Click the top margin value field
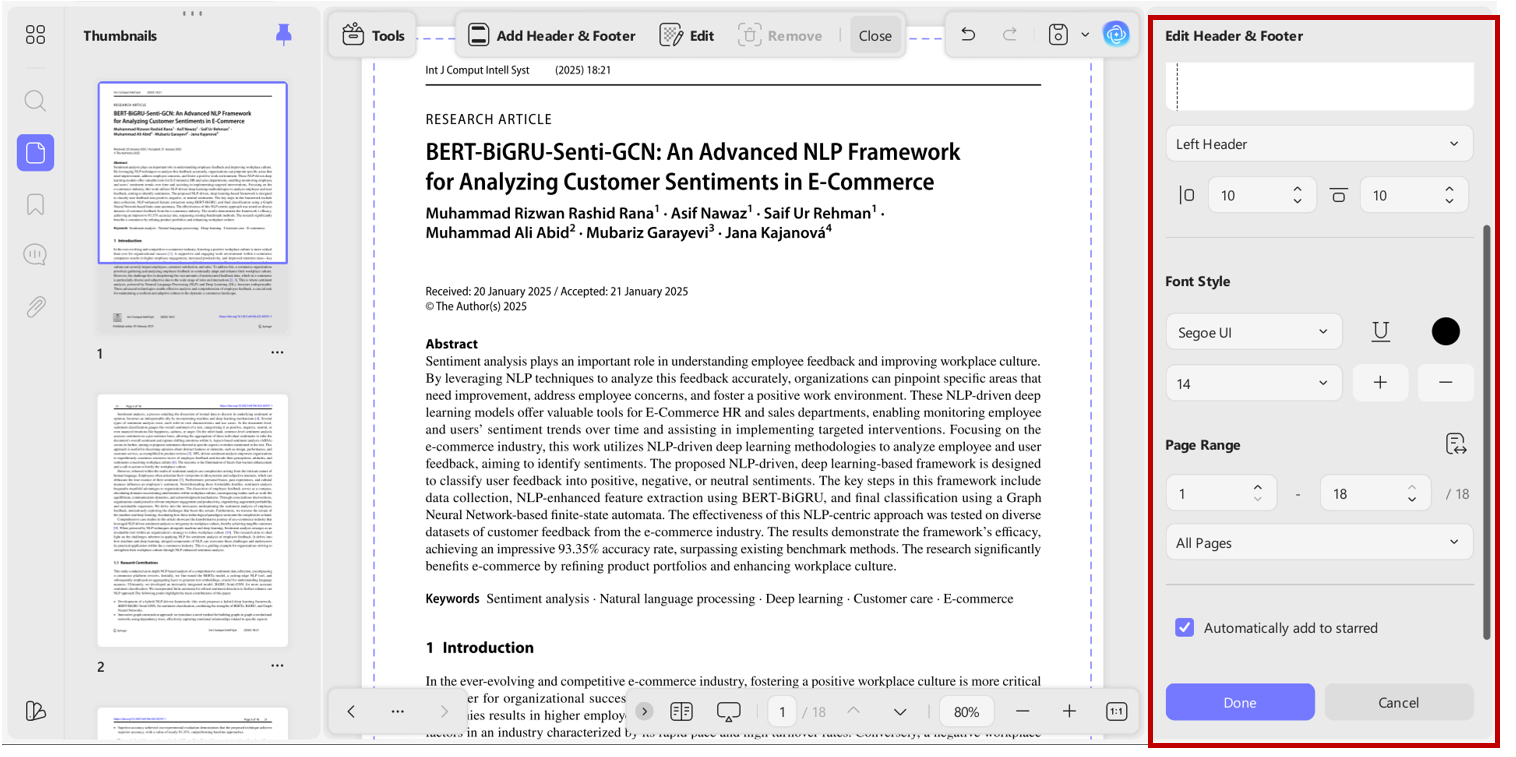The image size is (1516, 757). [1414, 195]
